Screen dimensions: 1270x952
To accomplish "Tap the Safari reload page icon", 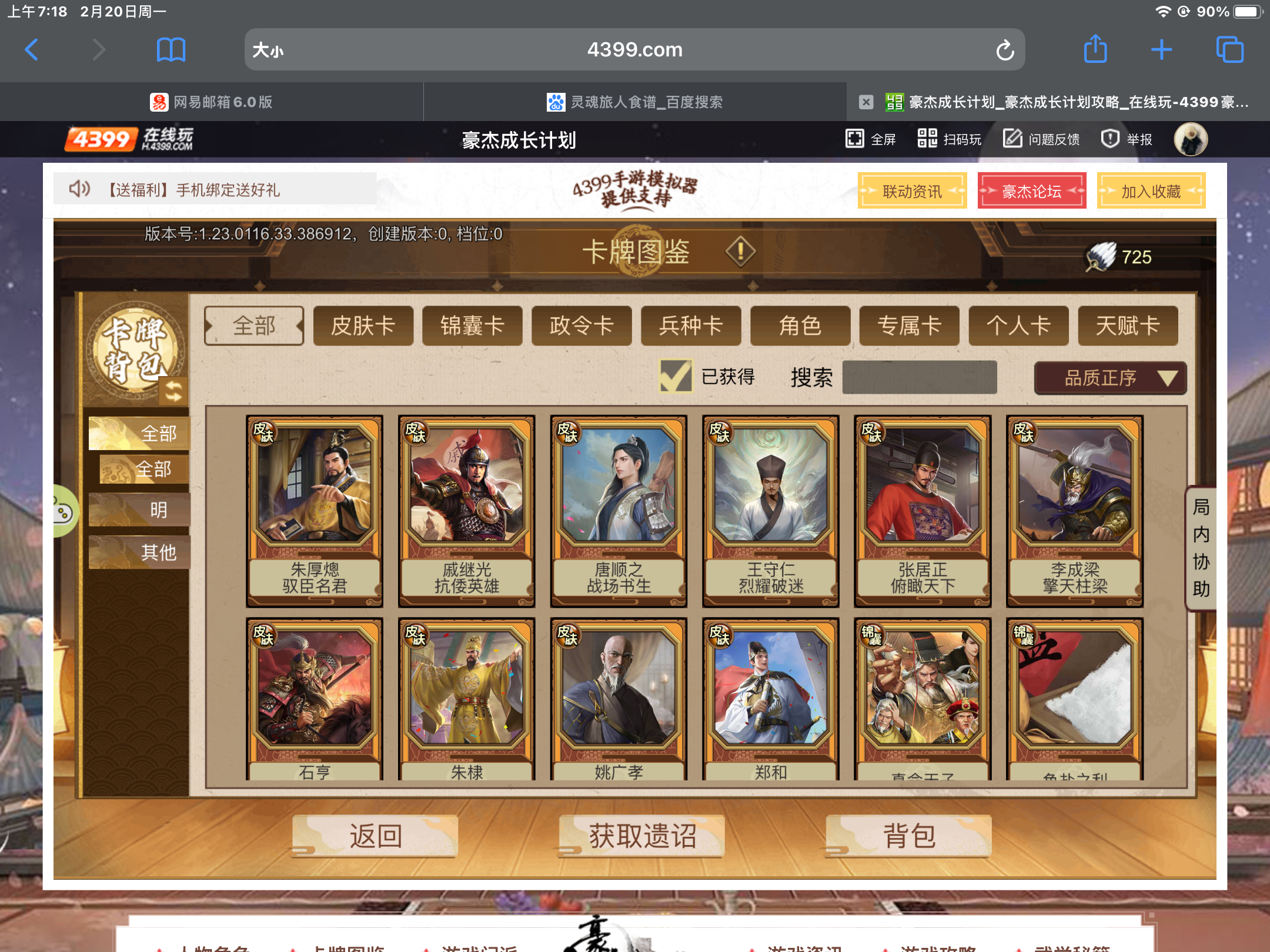I will coord(1005,50).
